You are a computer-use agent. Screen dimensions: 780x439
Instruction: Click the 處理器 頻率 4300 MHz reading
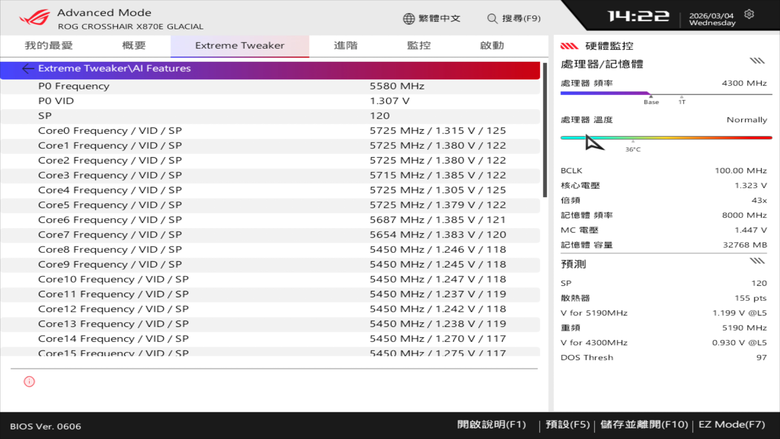(x=664, y=83)
